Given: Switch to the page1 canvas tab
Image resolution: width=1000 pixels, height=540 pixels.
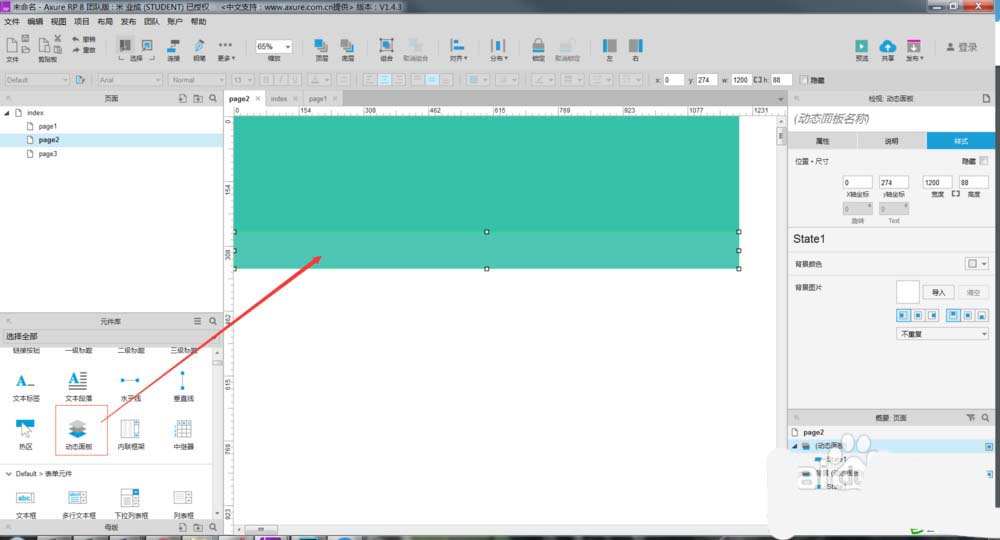Looking at the screenshot, I should click(x=318, y=99).
